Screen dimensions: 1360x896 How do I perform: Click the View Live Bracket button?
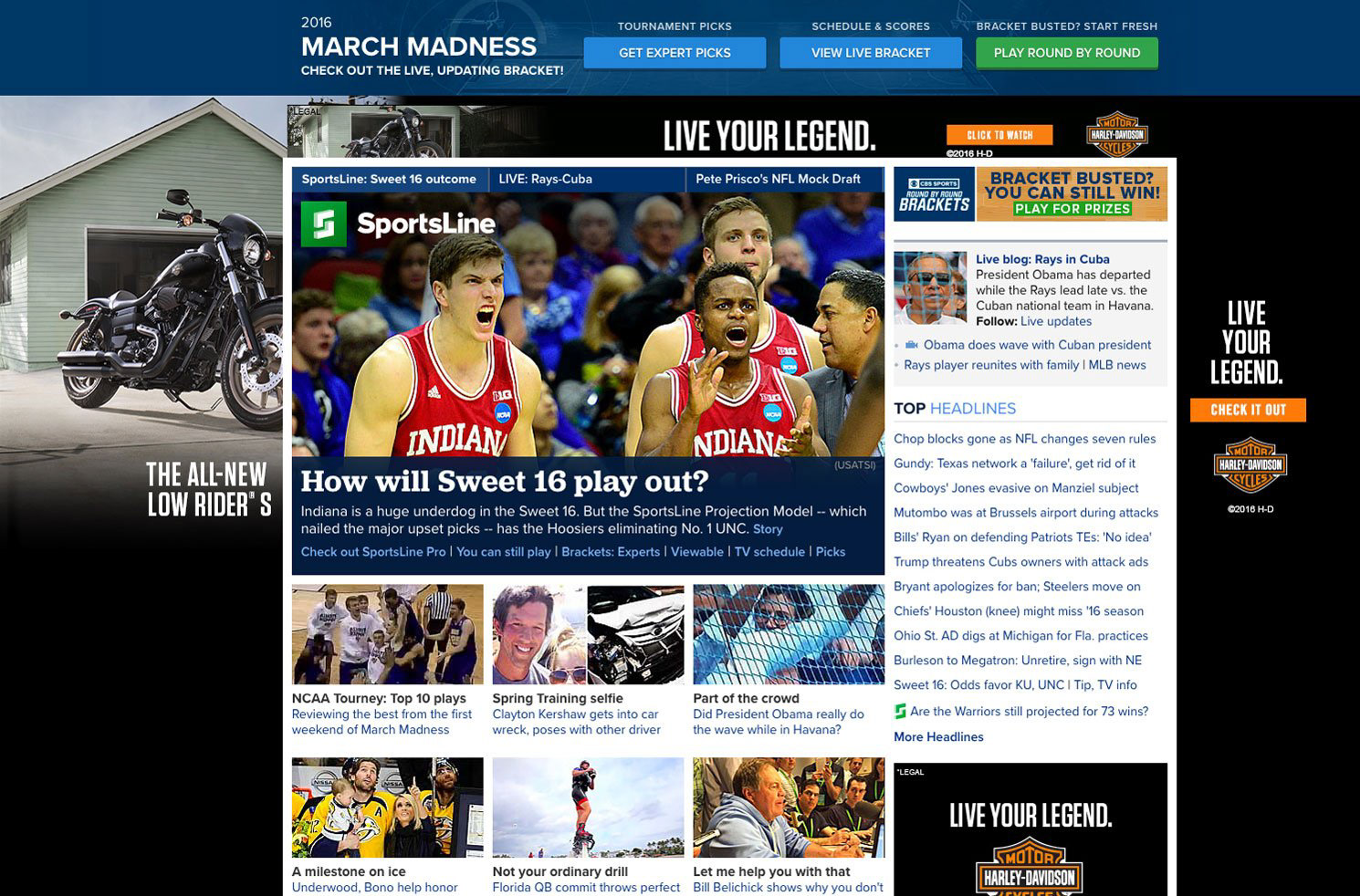(871, 53)
